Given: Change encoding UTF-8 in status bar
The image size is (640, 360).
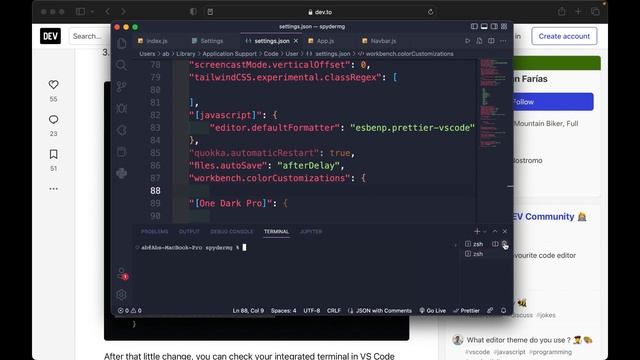Looking at the screenshot, I should coord(312,311).
